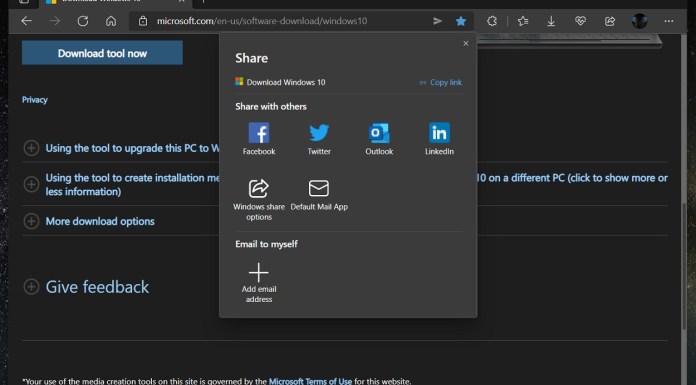Open Microsoft Terms of Use link

310,381
